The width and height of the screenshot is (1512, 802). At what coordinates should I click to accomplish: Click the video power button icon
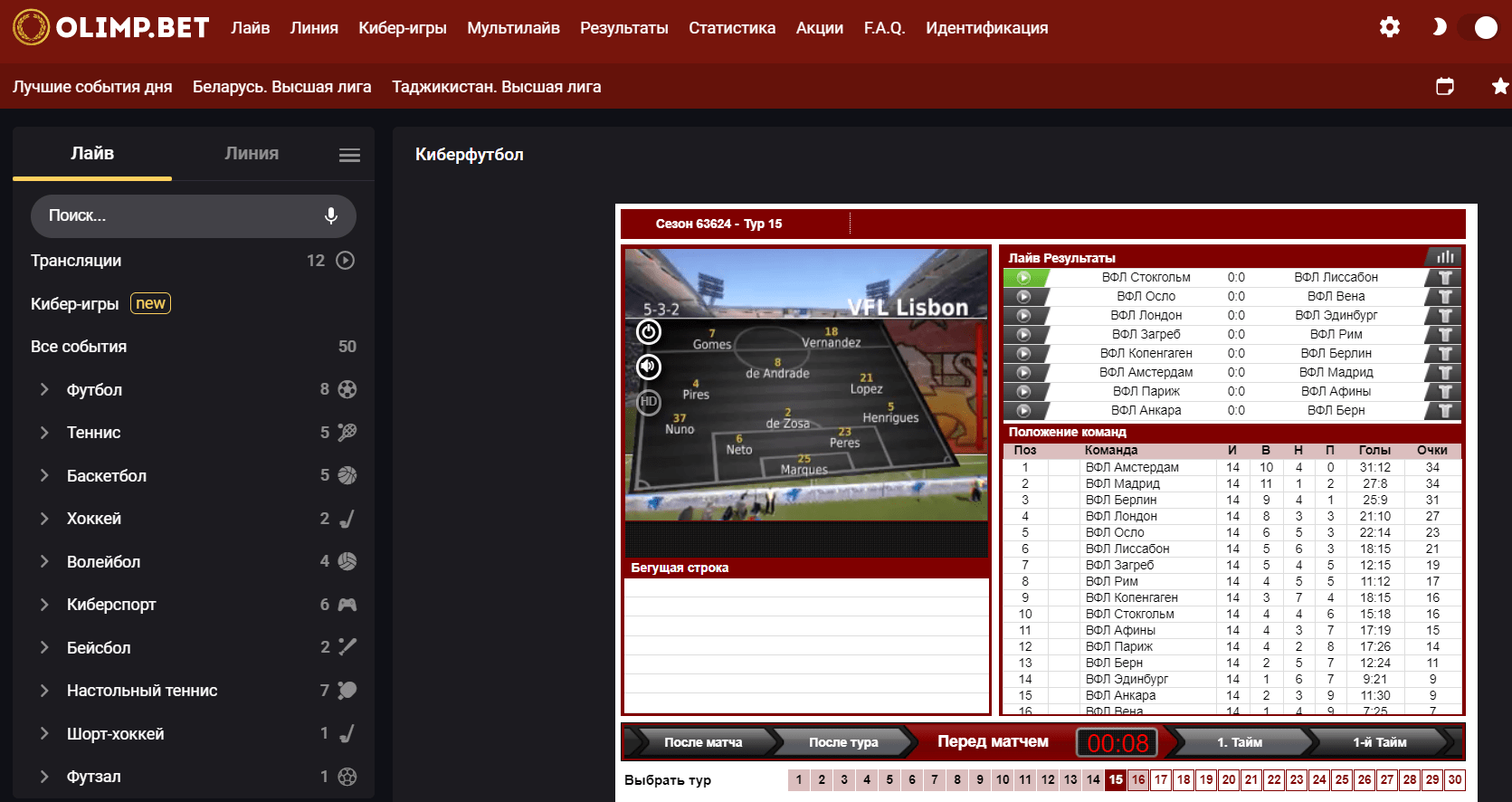[x=649, y=331]
